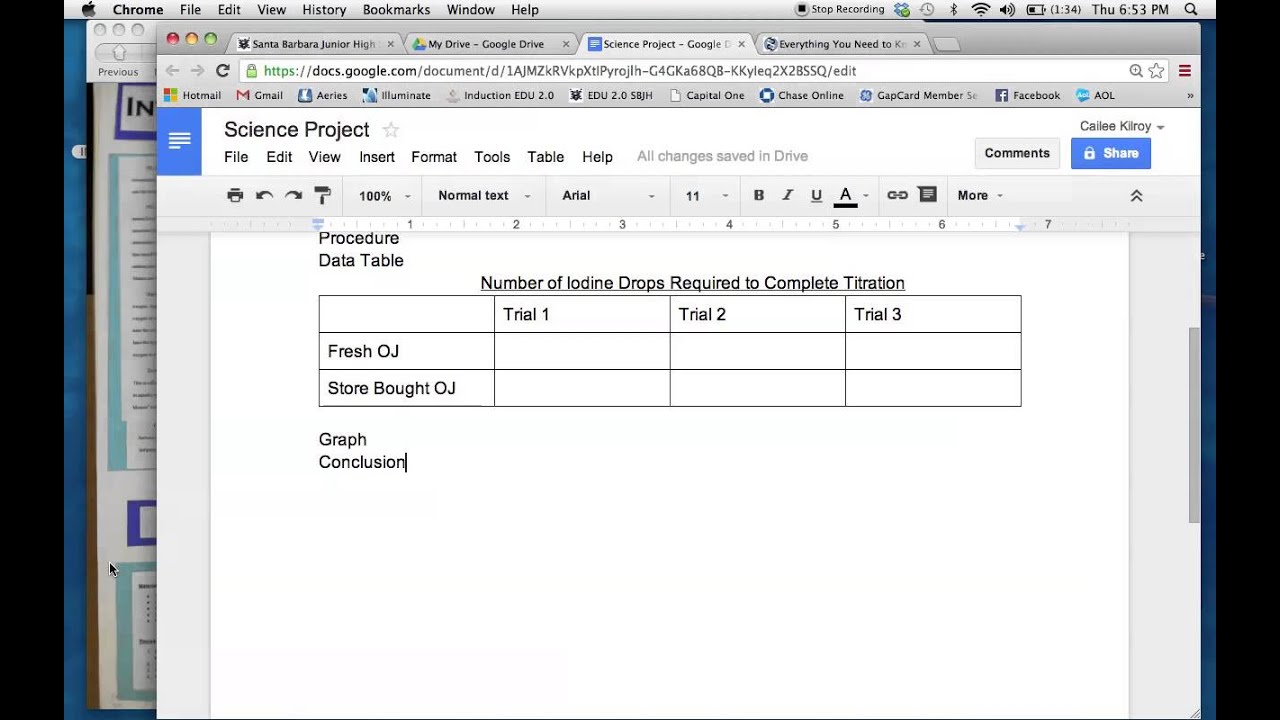Expand the More toolbar options
Screen dimensions: 1280x720
tap(979, 196)
